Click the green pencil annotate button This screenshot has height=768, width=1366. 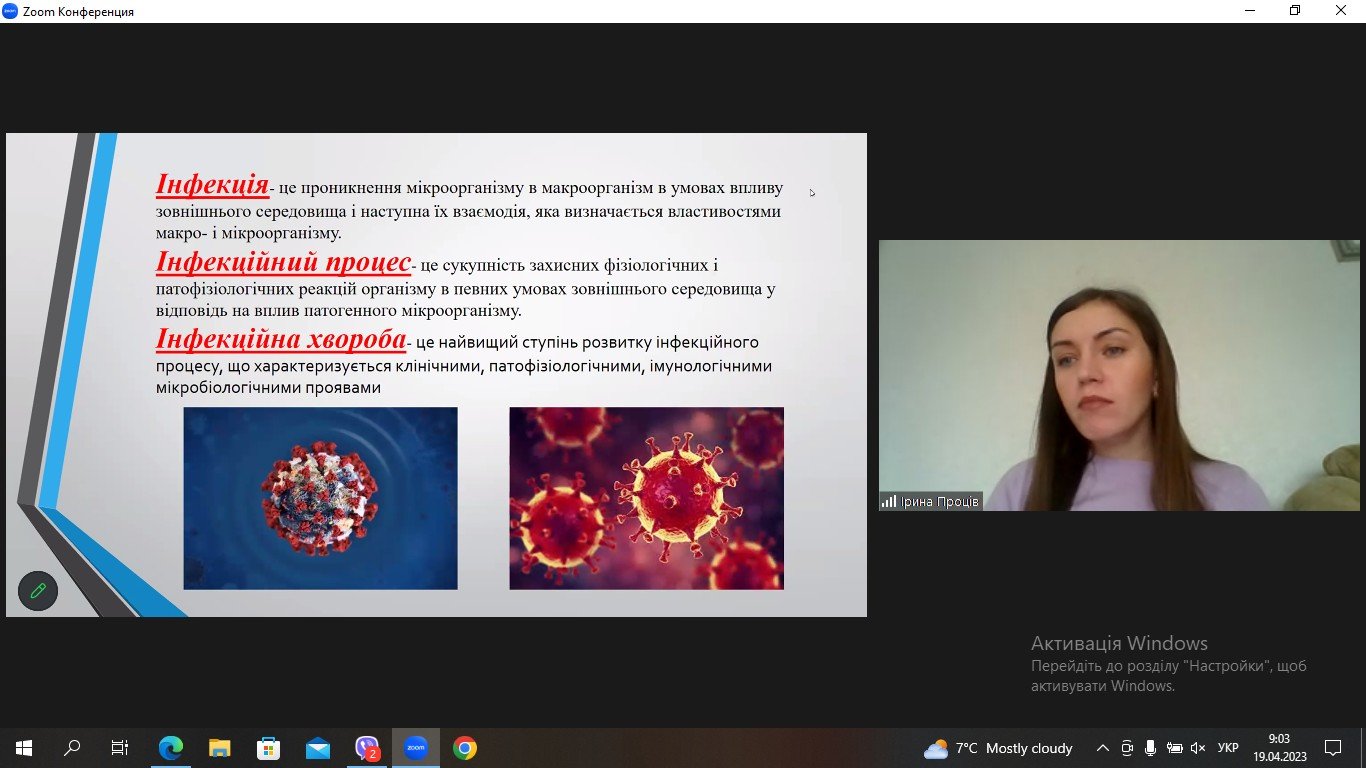click(x=38, y=590)
